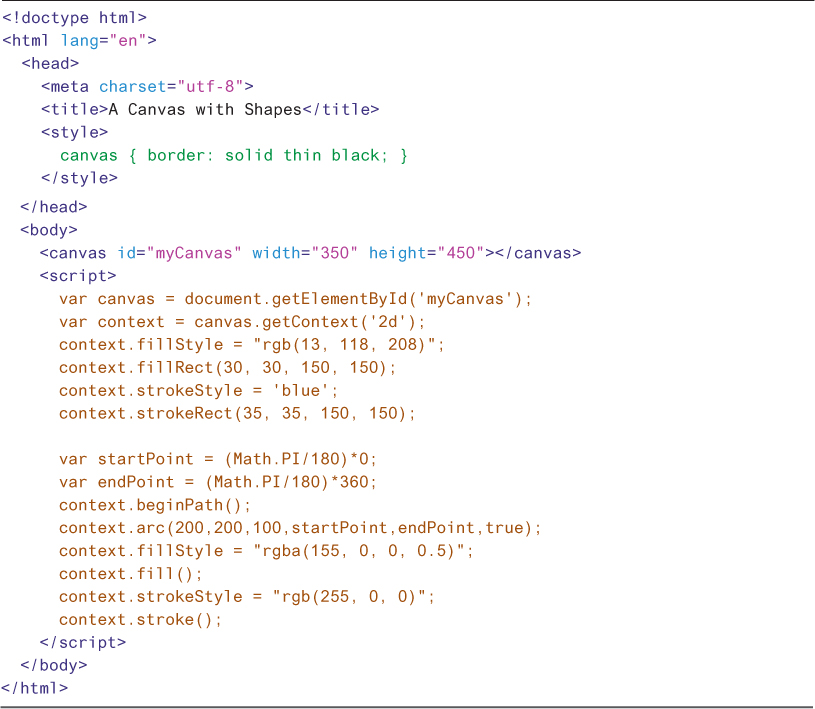Click the doctype html declaration line
This screenshot has height=709, width=815.
coord(74,18)
